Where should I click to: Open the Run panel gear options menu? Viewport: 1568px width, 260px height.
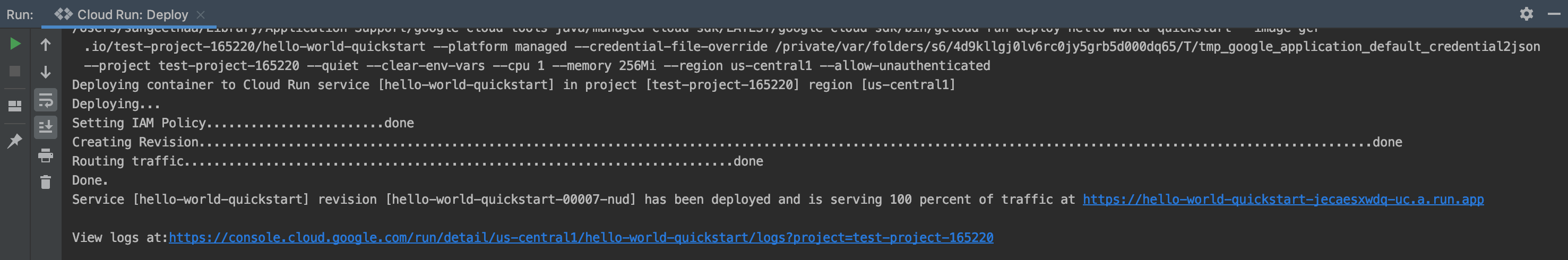click(1526, 14)
